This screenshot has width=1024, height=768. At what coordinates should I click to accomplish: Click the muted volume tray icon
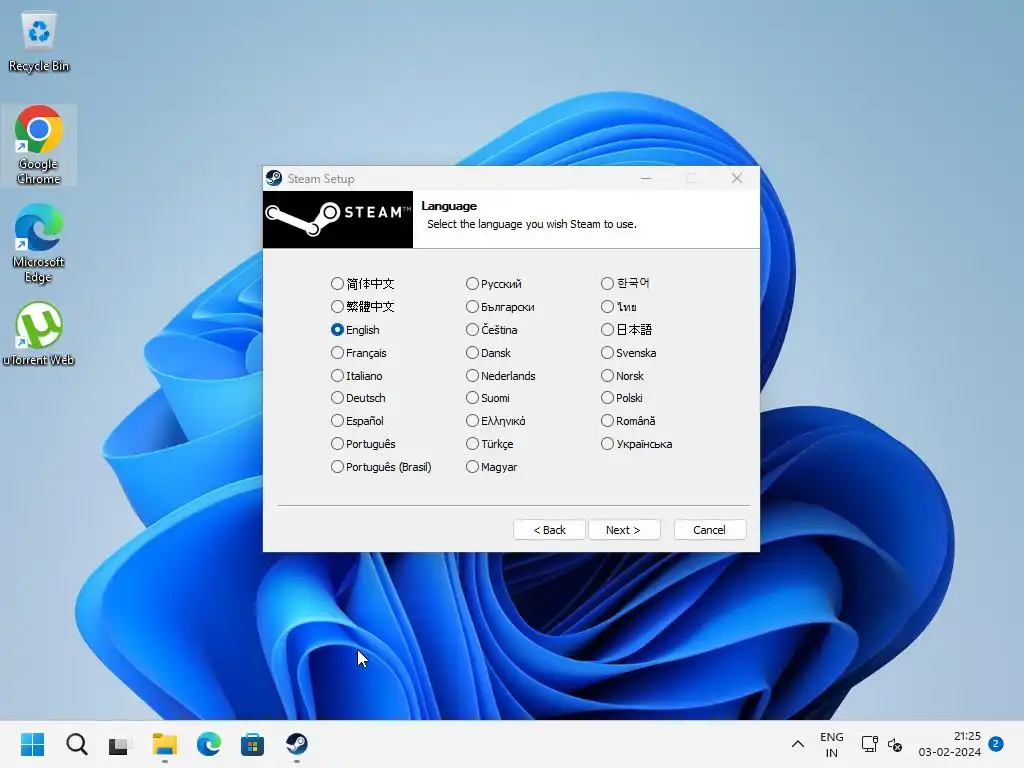[895, 744]
